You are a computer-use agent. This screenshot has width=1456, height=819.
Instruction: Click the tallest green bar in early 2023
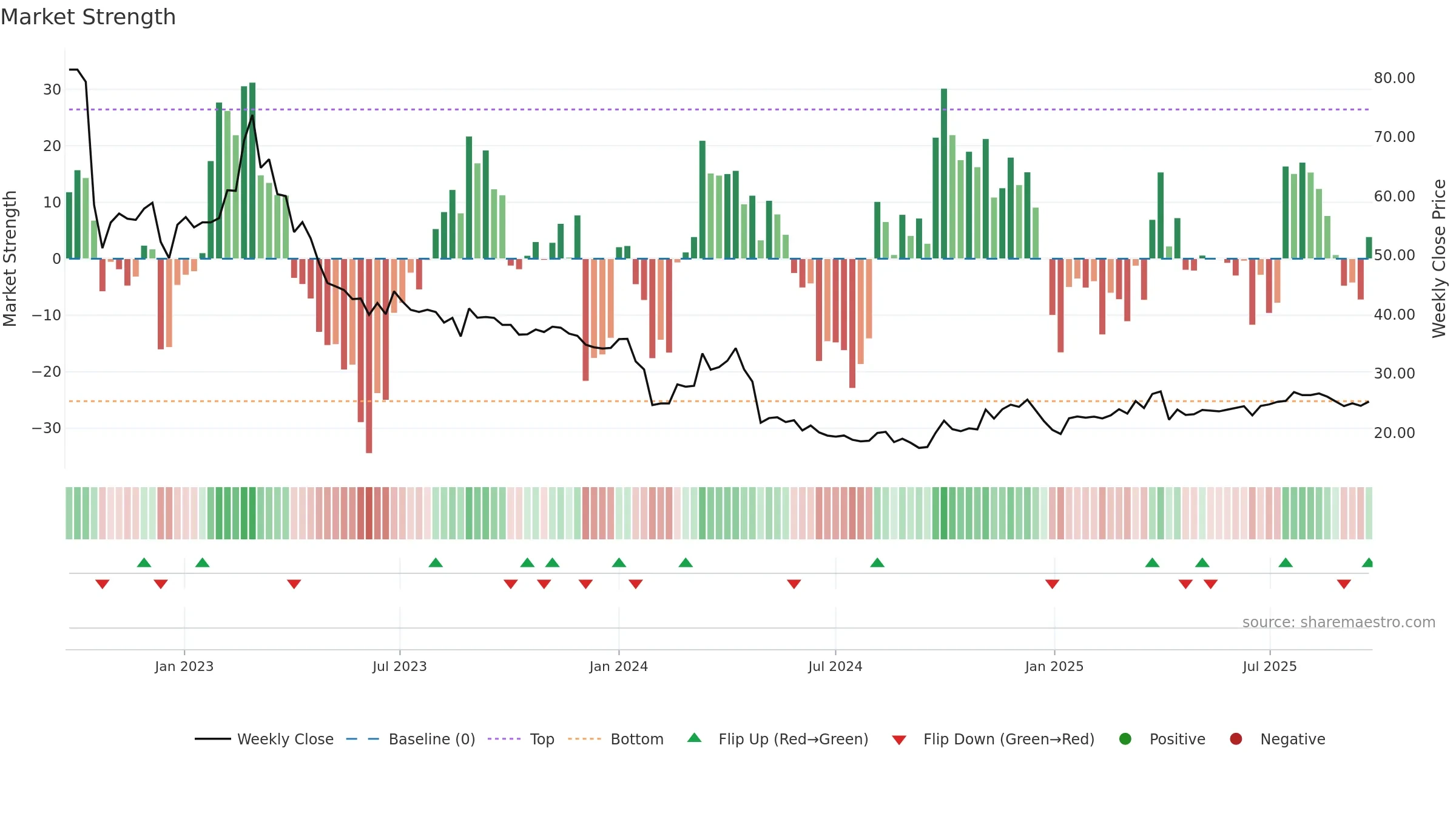(x=252, y=170)
